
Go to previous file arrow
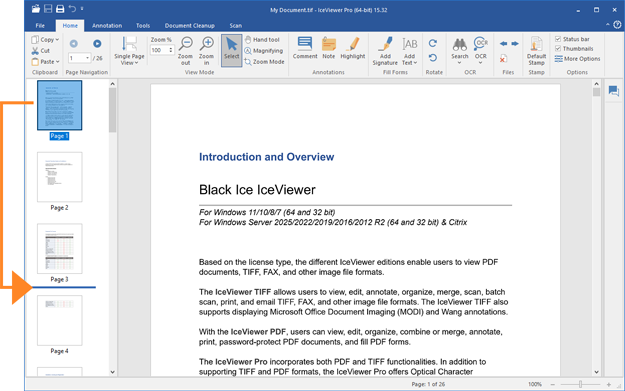click(x=503, y=43)
